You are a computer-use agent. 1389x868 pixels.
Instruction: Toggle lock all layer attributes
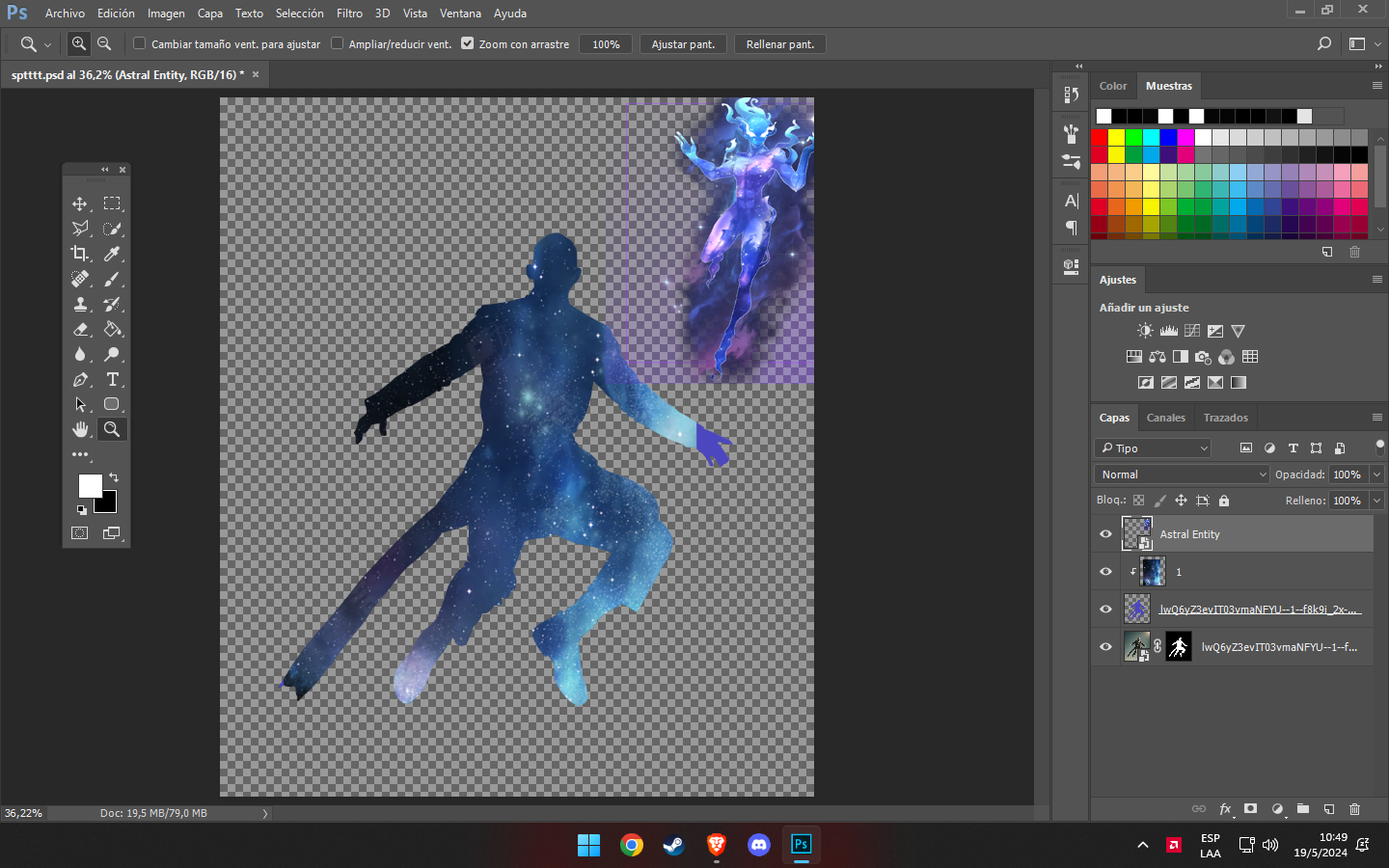(1224, 501)
